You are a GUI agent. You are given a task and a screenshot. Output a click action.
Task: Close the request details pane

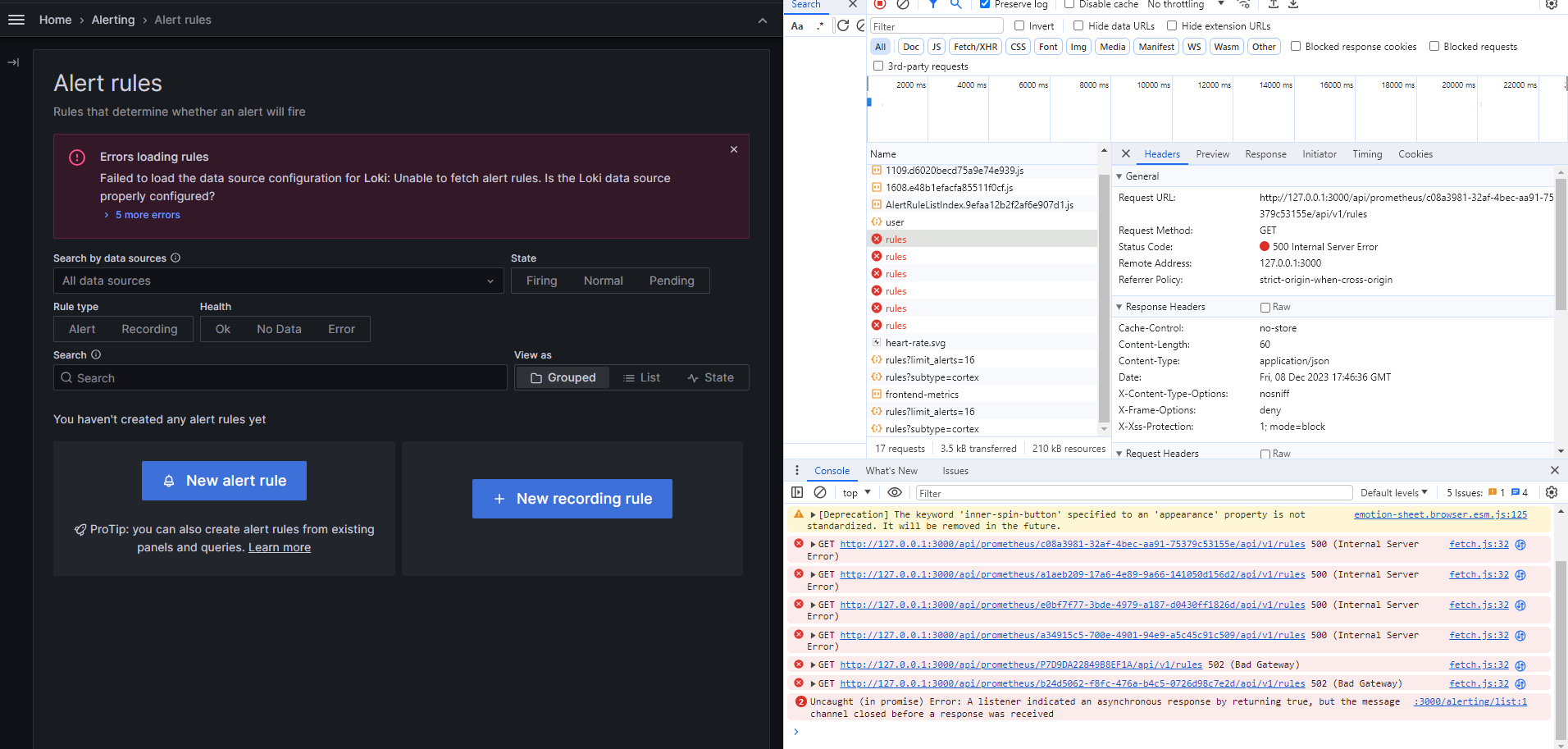click(1126, 153)
